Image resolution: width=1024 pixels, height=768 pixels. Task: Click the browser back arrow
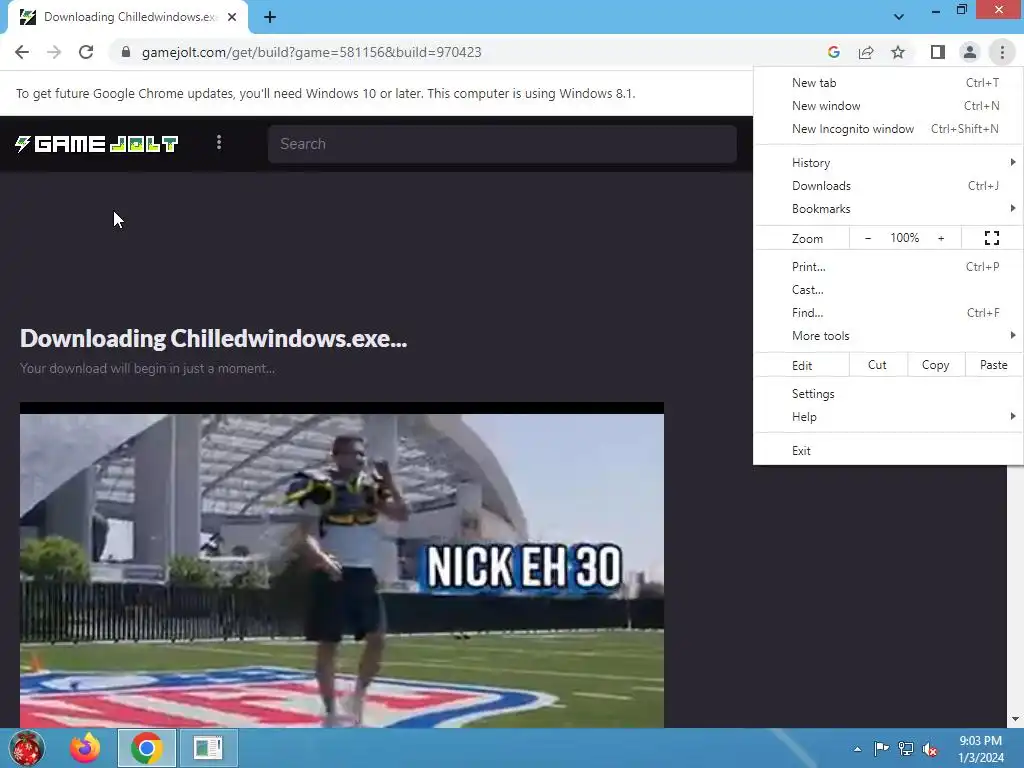click(22, 52)
